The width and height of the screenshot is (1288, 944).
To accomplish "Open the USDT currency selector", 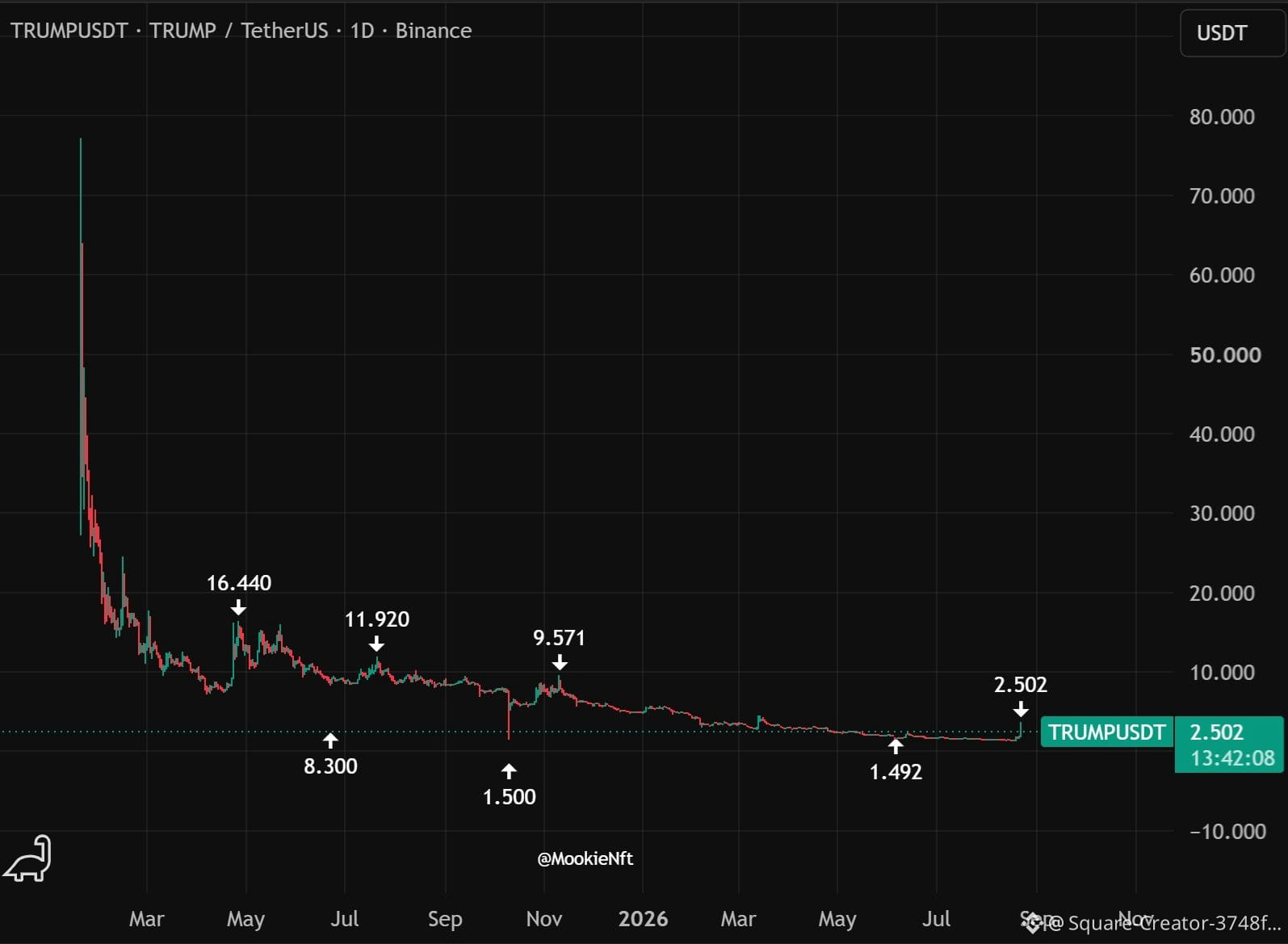I will 1232,33.
